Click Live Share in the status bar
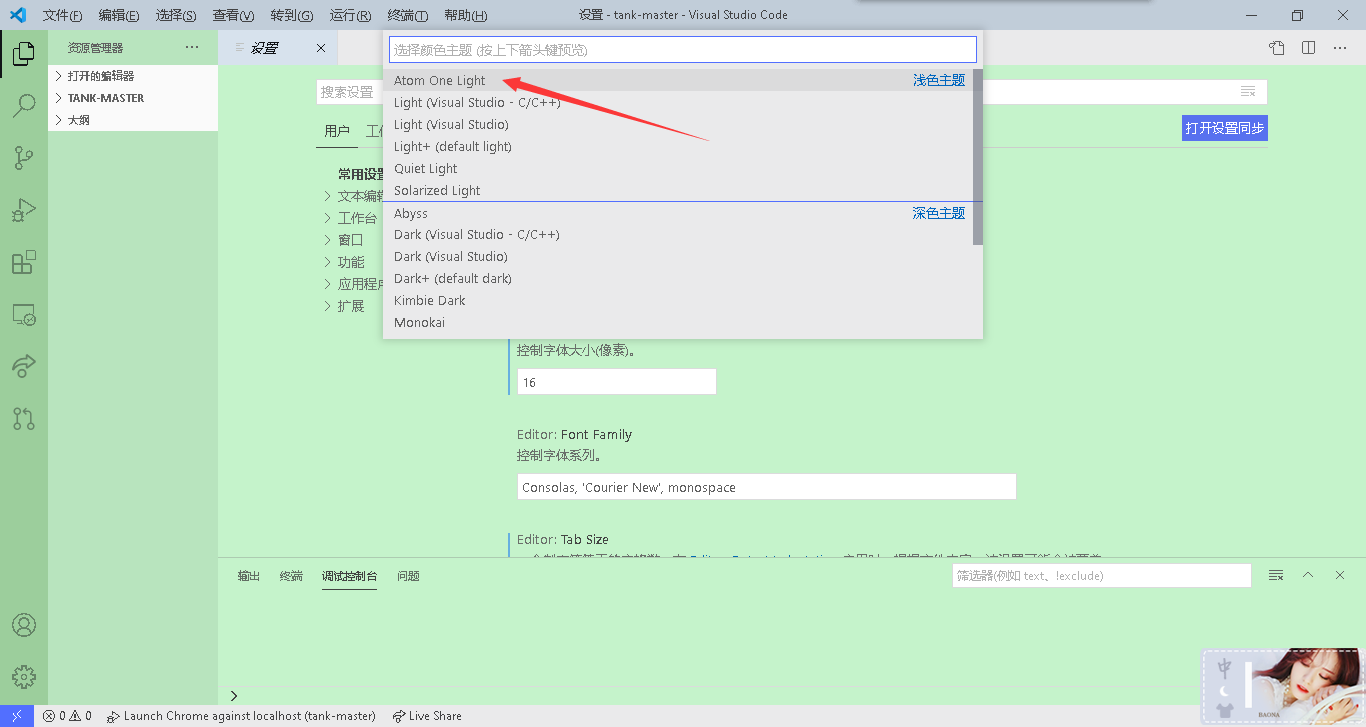The width and height of the screenshot is (1366, 727). [427, 716]
